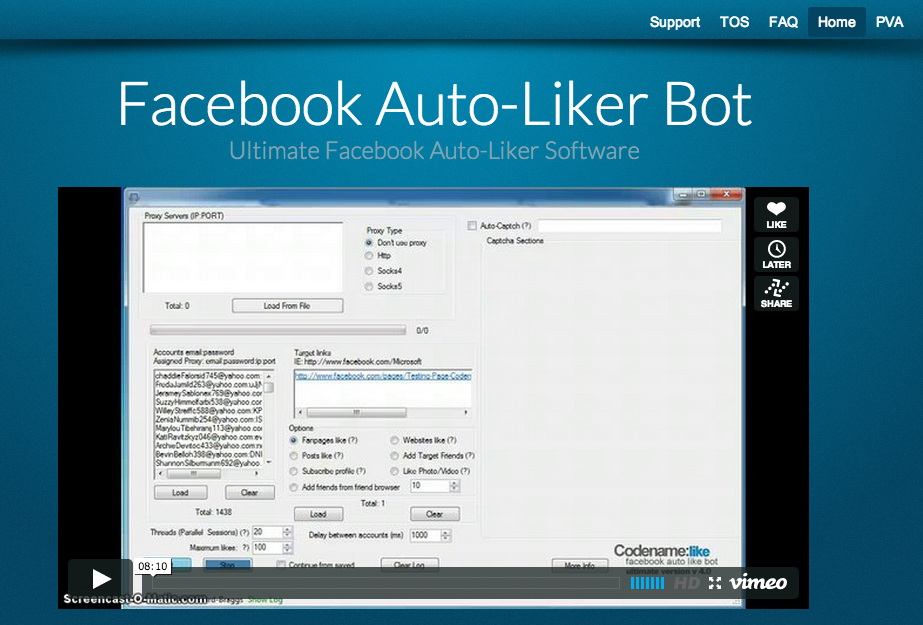Click the "Ultimate Facebook Auto-Liker Software" subtitle
Viewport: 923px width, 625px height.
coord(434,151)
